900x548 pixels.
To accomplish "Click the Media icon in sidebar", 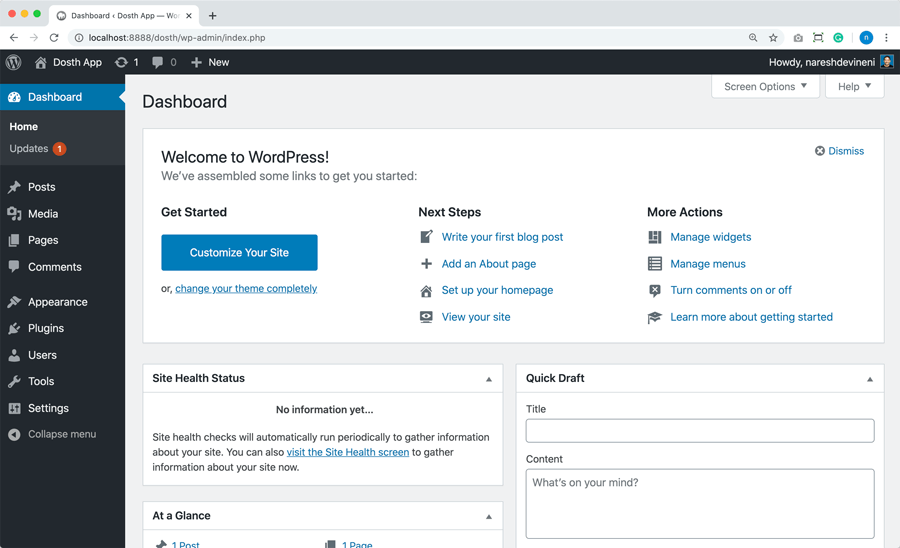I will point(14,214).
